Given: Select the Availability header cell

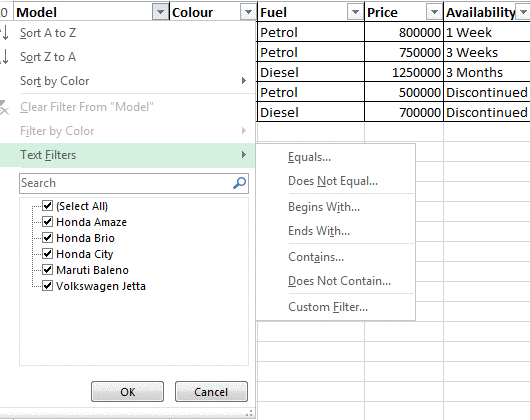Looking at the screenshot, I should click(487, 13).
